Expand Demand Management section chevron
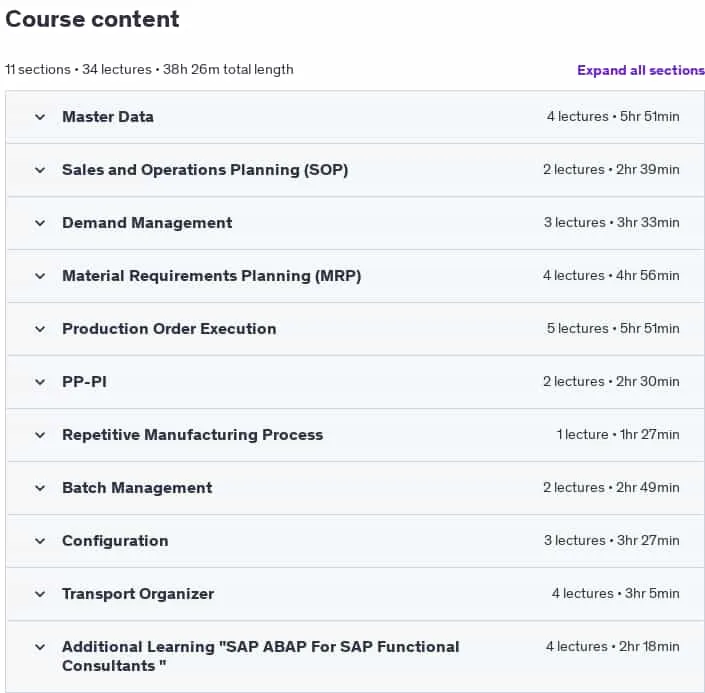Image resolution: width=705 pixels, height=693 pixels. 40,223
